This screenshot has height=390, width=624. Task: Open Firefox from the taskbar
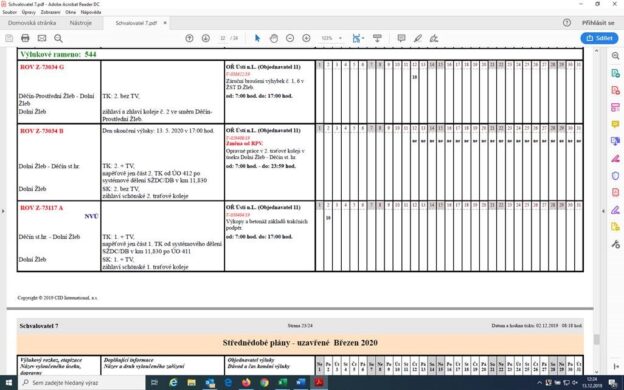pos(246,382)
